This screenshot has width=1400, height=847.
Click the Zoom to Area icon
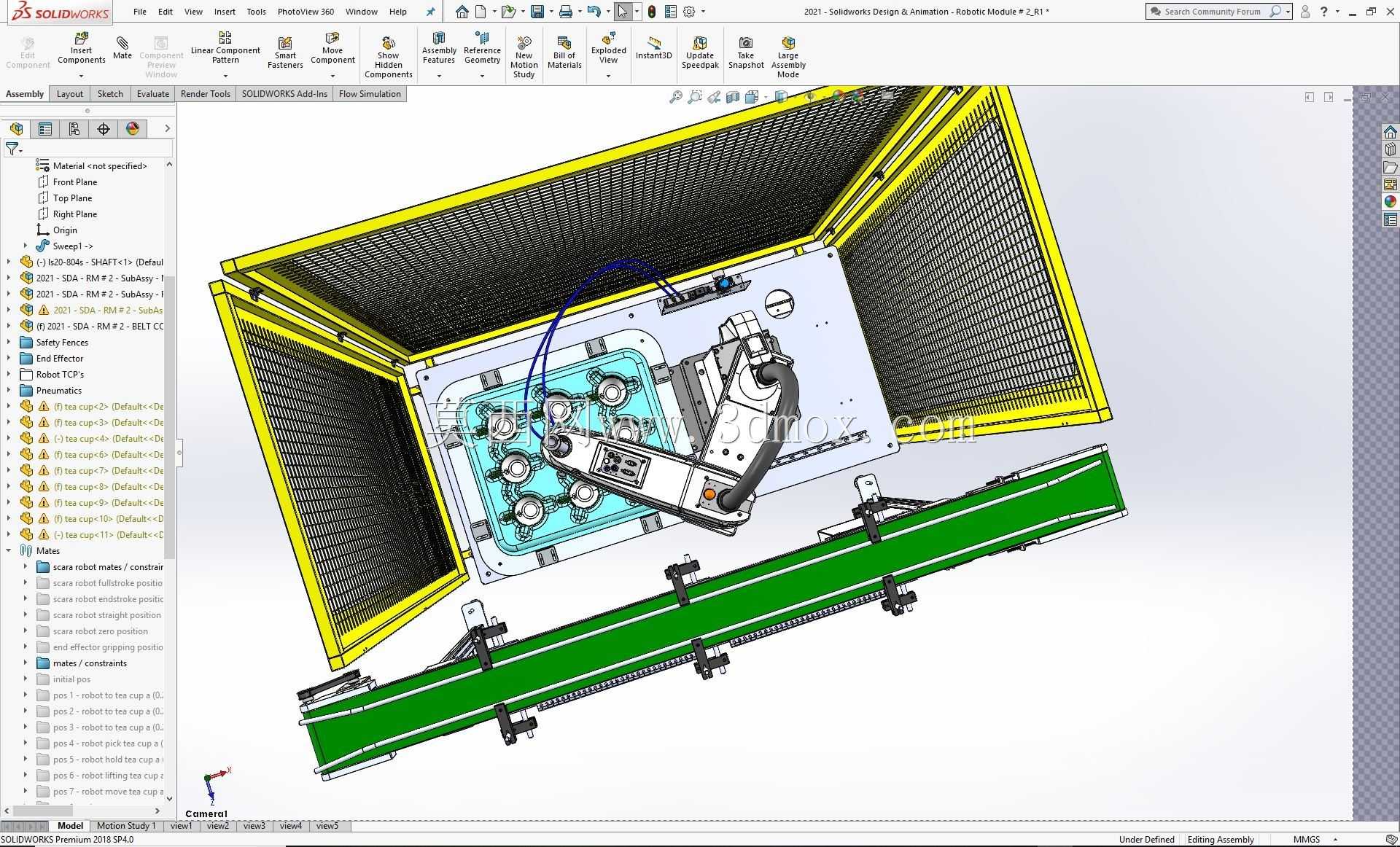pos(695,97)
